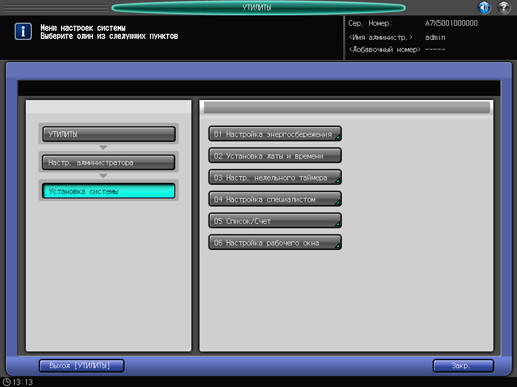
Task: Click the blue info icon
Action: 23,32
